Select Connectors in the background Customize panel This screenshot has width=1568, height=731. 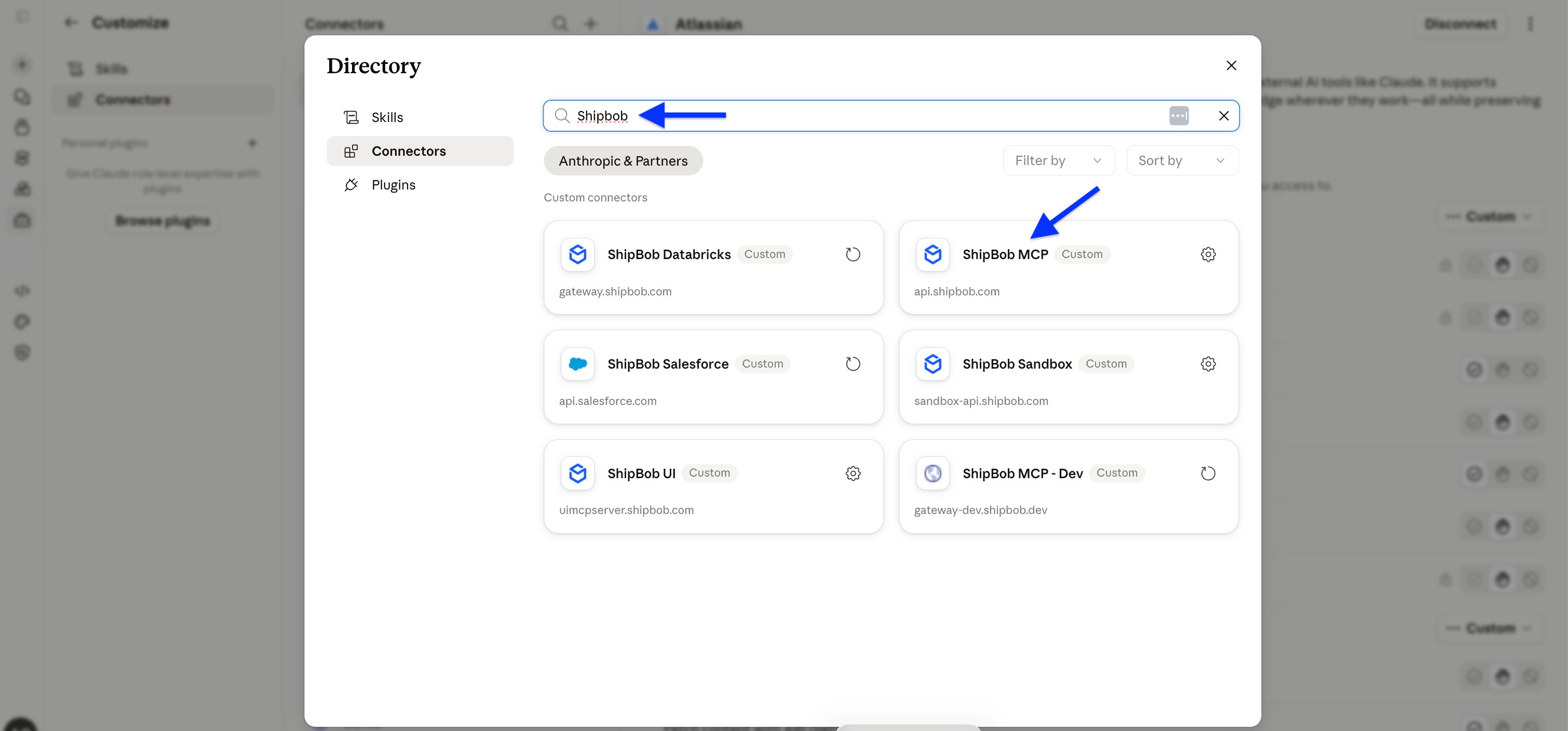pyautogui.click(x=163, y=99)
